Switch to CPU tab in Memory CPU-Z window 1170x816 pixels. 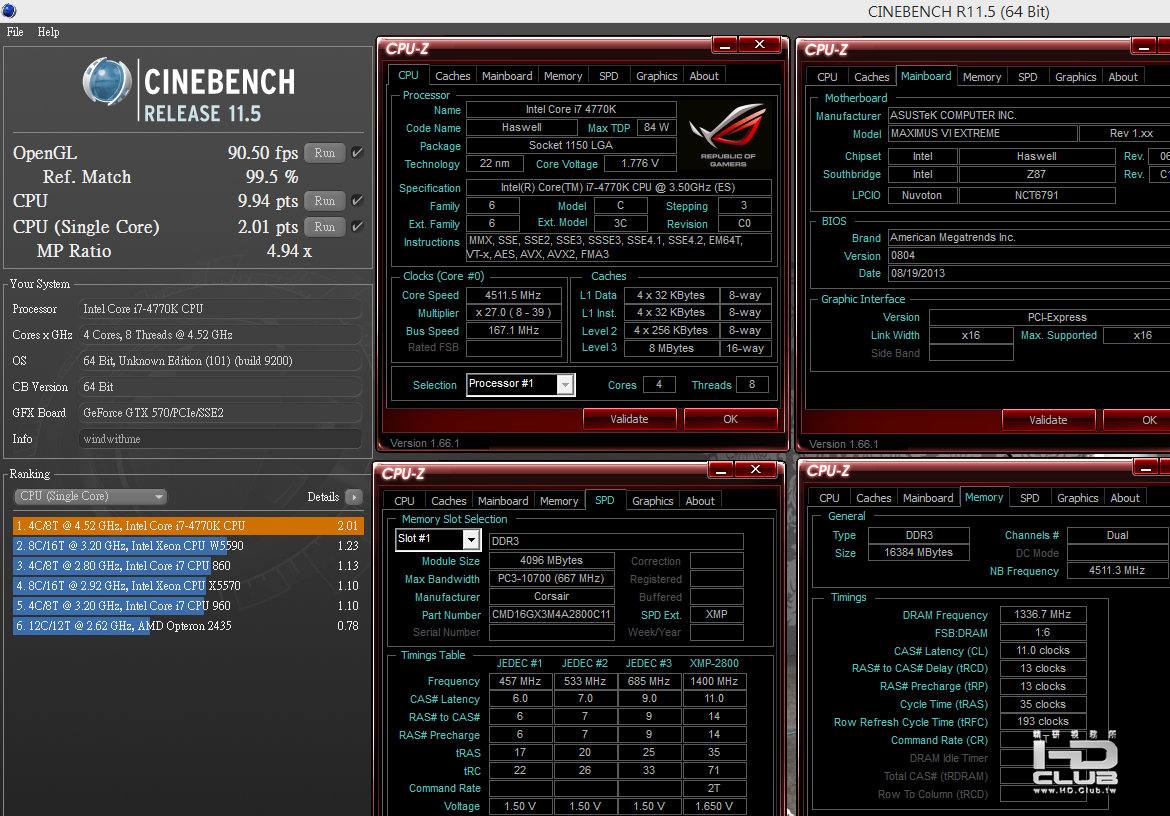point(829,498)
